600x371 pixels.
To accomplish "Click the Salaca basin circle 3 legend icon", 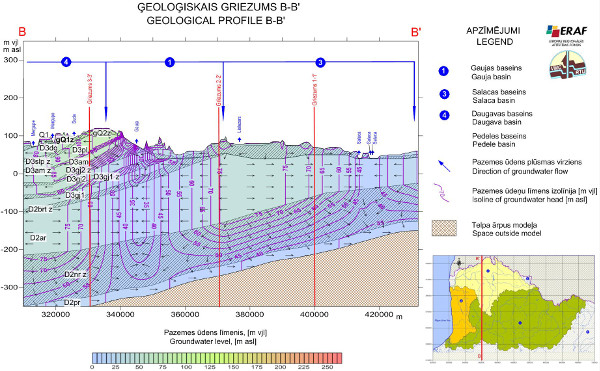I will 444,94.
